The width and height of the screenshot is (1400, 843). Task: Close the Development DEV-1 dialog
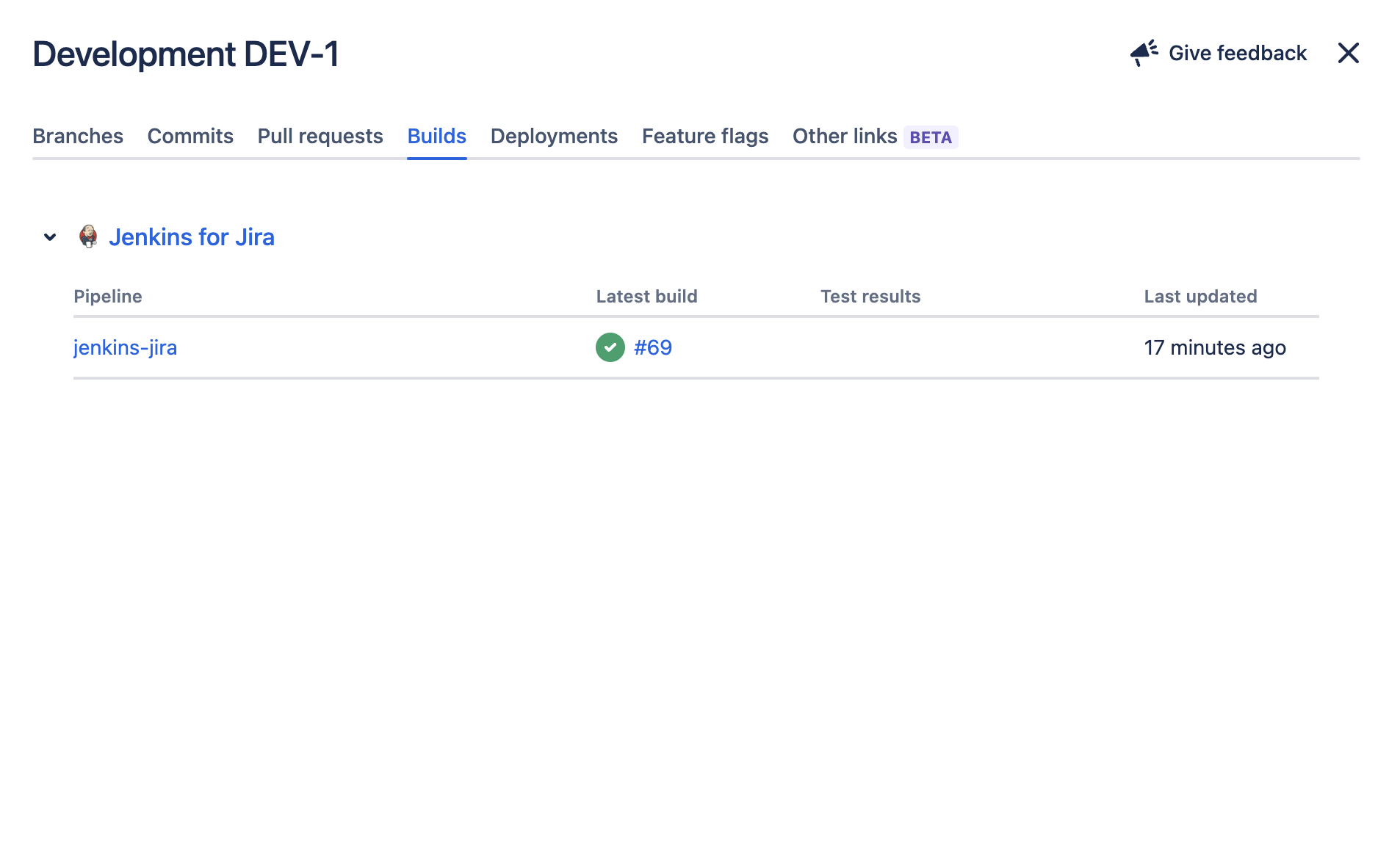pos(1348,53)
